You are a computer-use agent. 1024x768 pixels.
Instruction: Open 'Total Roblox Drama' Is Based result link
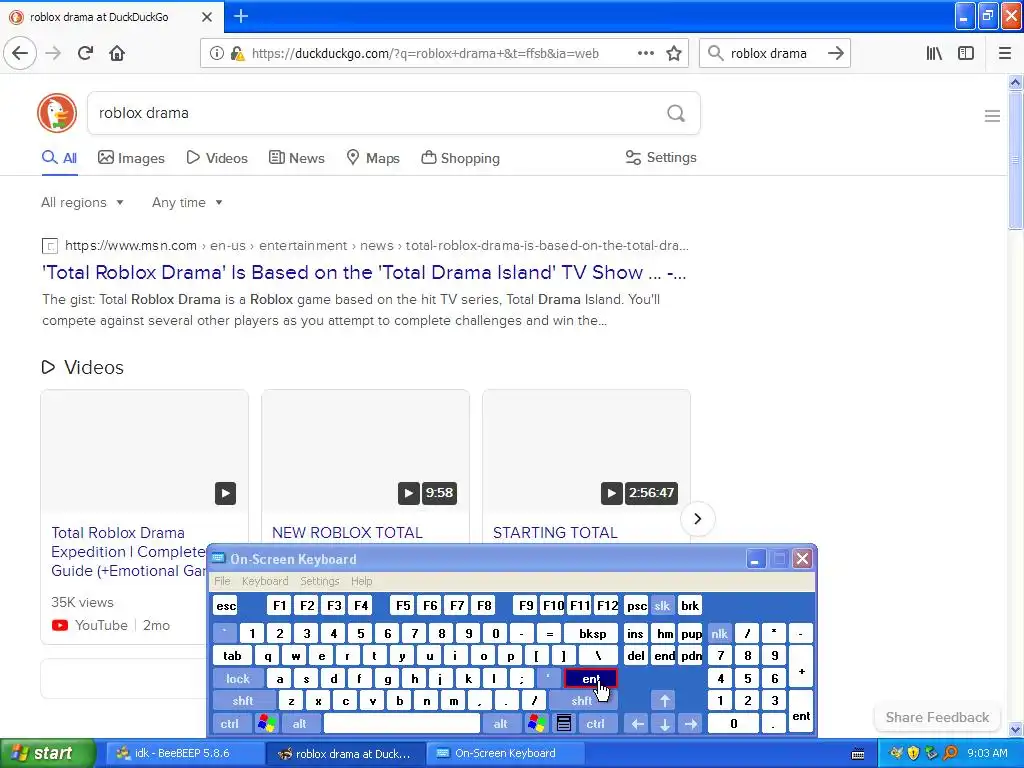[364, 272]
